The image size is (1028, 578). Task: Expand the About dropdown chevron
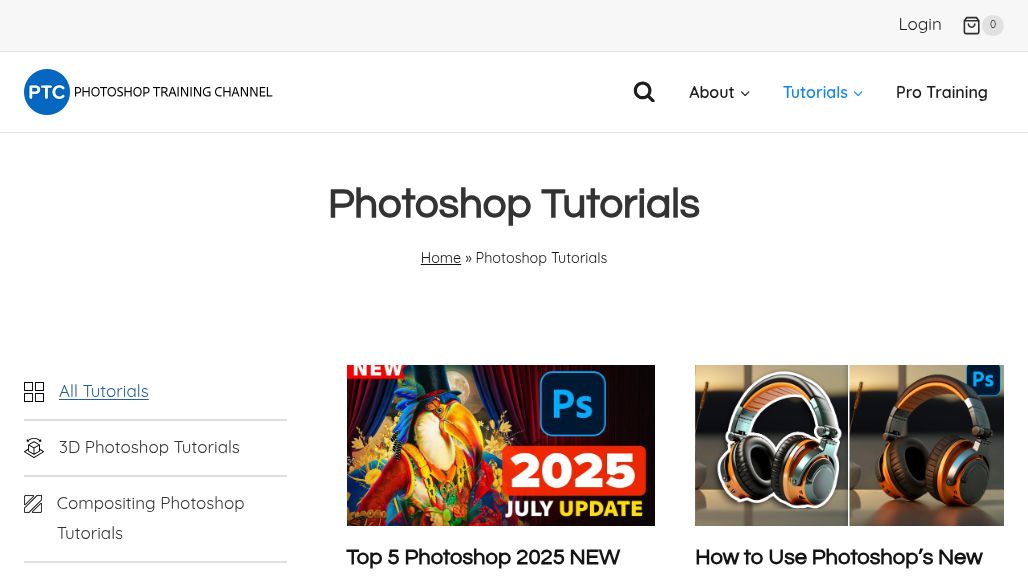click(745, 94)
